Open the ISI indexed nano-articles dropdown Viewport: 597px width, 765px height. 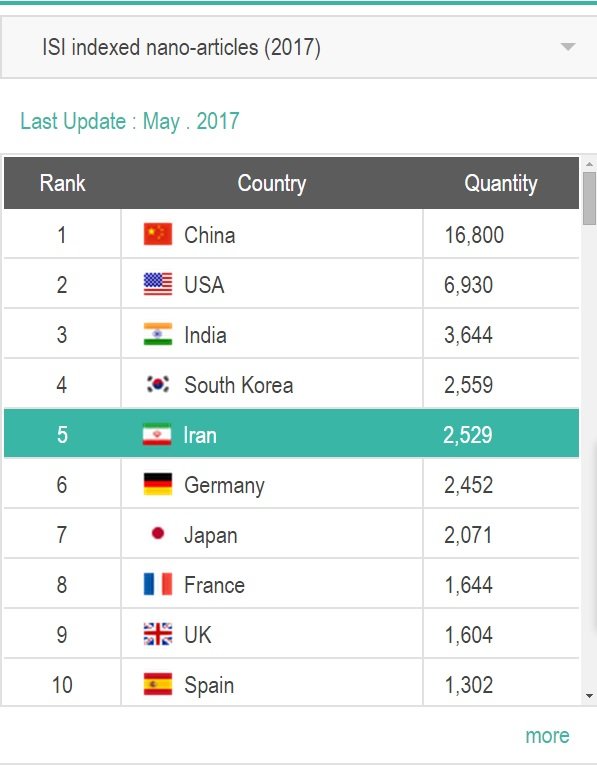(x=298, y=47)
